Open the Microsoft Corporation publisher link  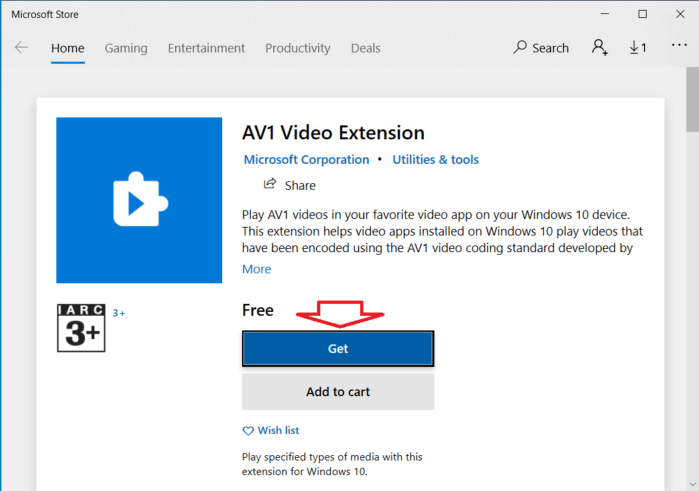[x=306, y=160]
